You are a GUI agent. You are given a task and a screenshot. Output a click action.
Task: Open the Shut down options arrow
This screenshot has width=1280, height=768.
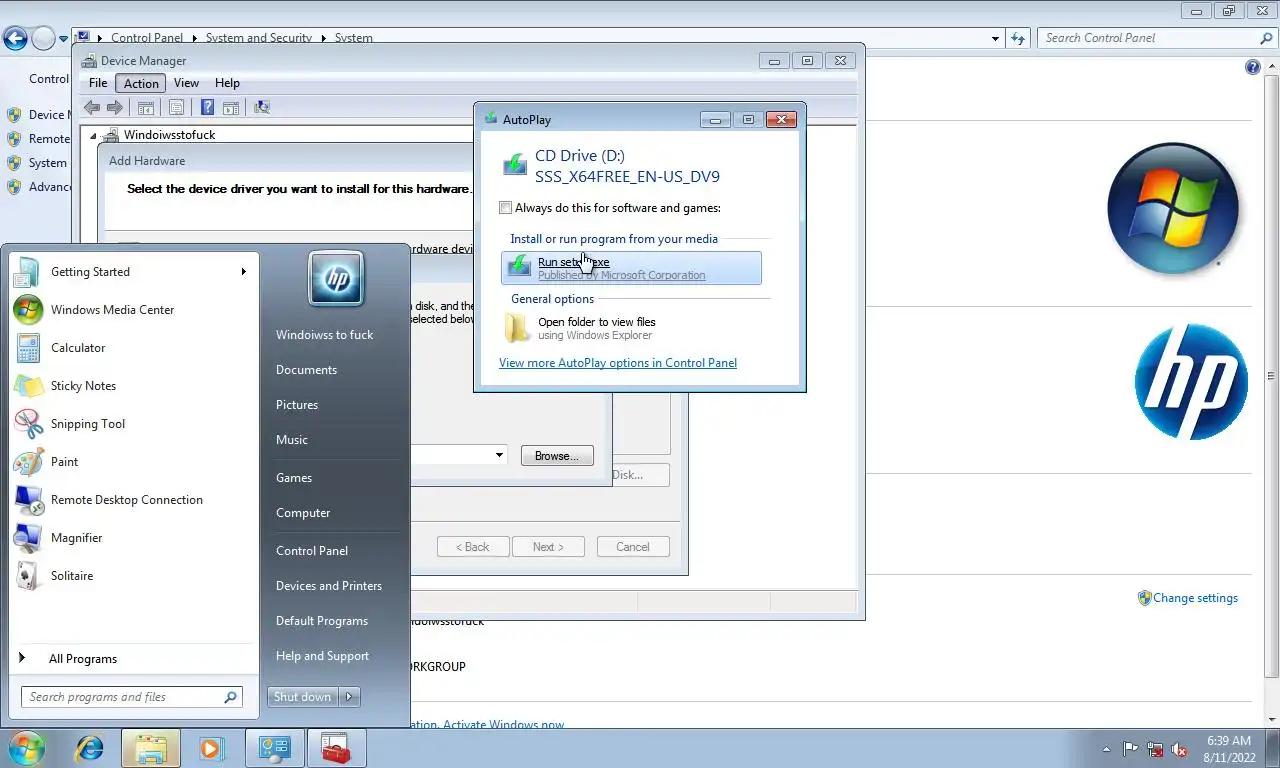coord(349,697)
